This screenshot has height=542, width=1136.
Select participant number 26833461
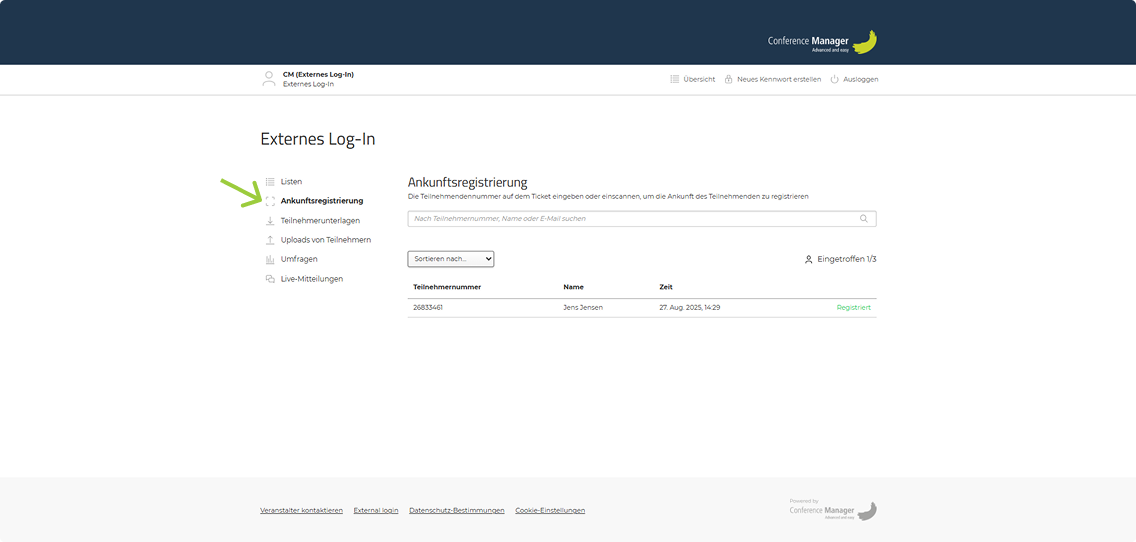(x=428, y=307)
